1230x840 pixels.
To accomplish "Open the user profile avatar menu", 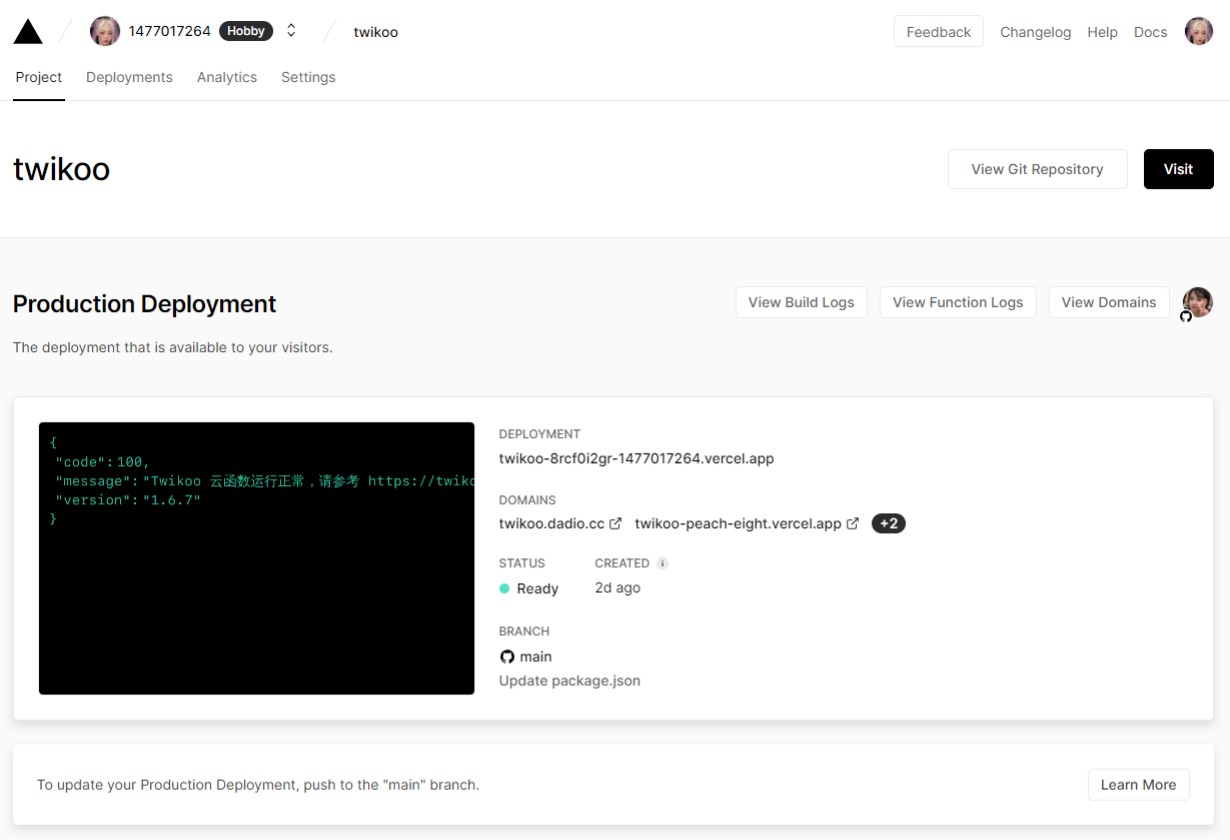I will tap(1198, 32).
